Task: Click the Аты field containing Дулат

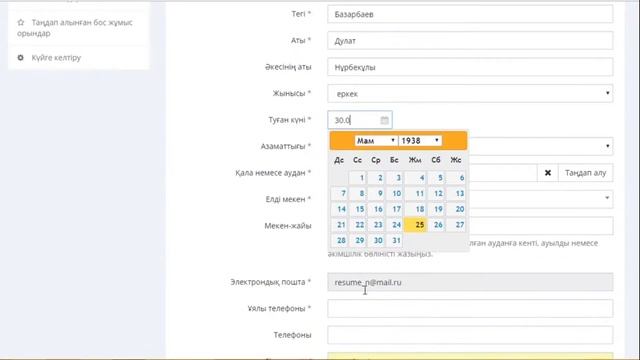Action: [470, 41]
